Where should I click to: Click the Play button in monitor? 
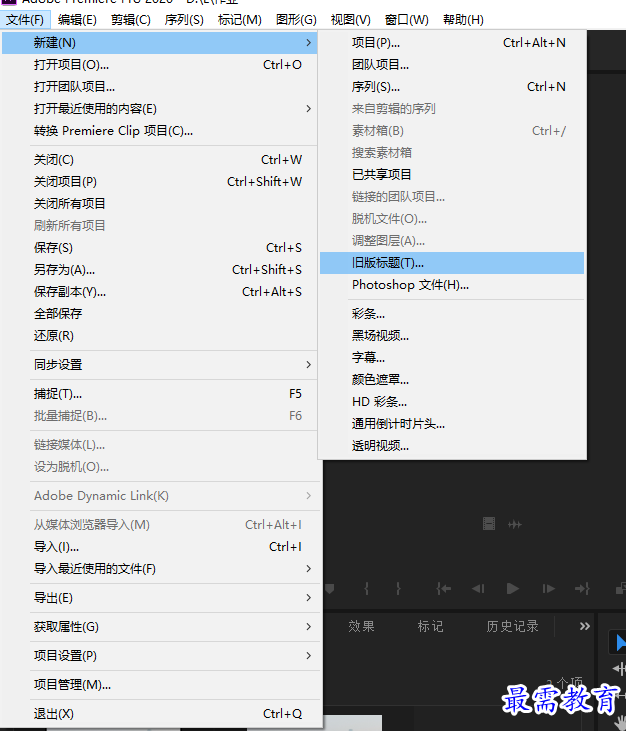pos(513,589)
